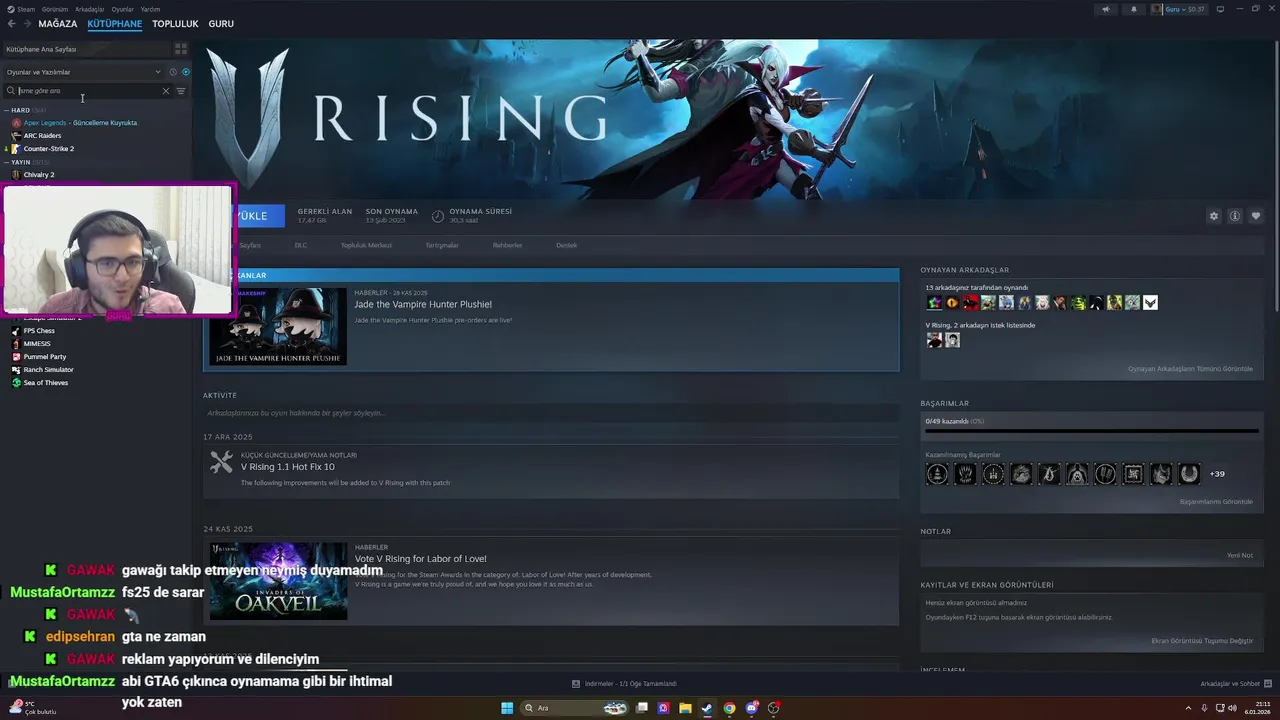
Task: Collapse the YAYIN category
Action: point(21,162)
